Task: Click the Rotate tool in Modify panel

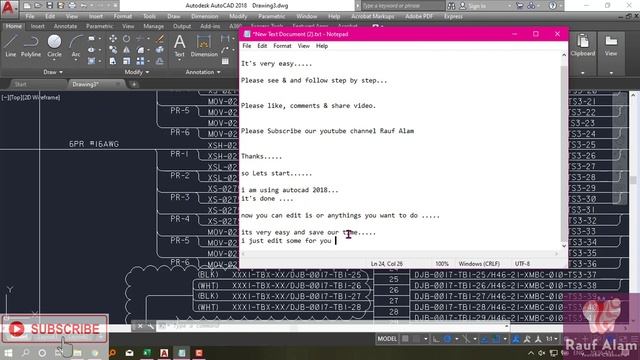Action: 127,39
